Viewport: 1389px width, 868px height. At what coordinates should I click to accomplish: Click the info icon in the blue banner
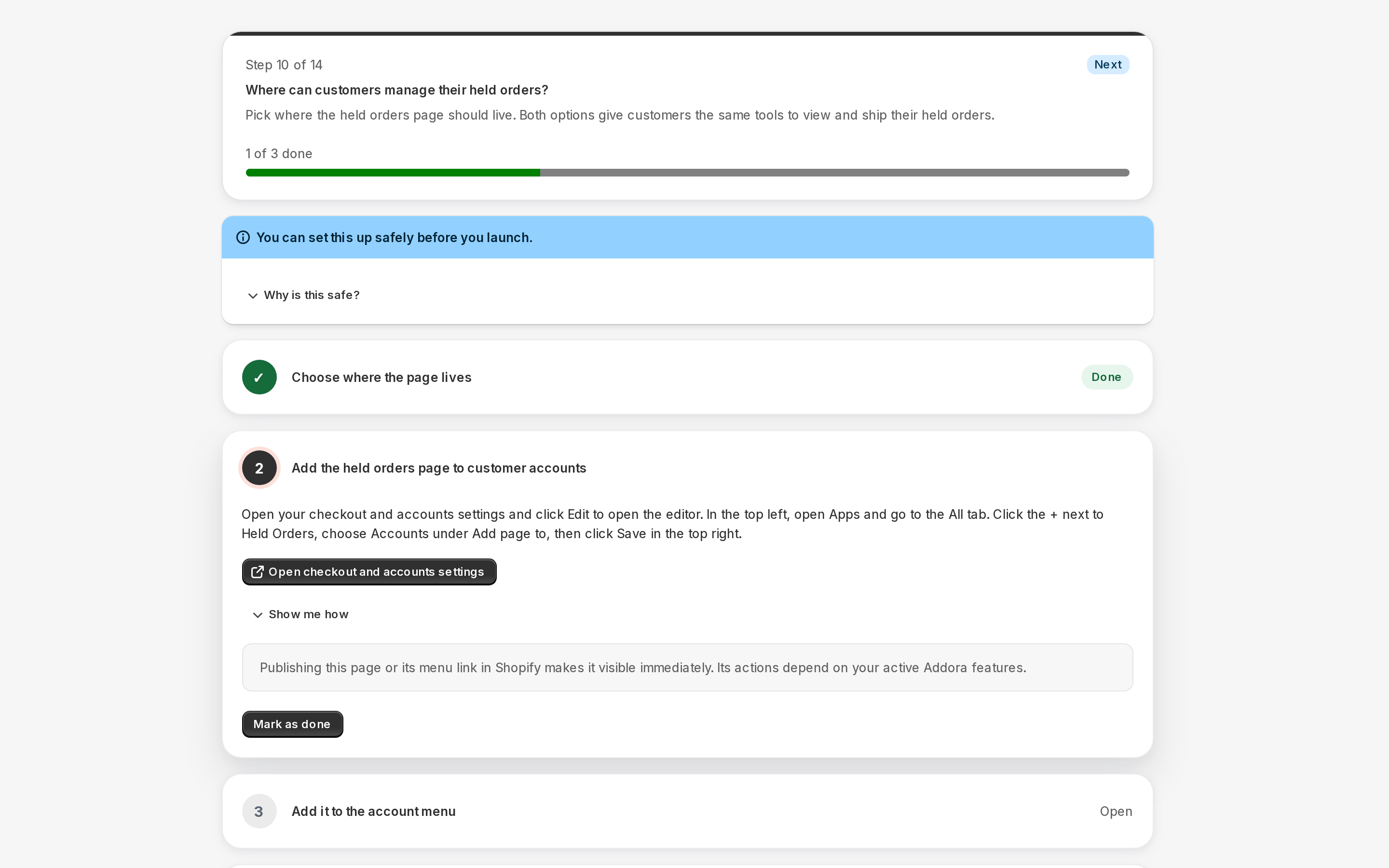tap(243, 237)
